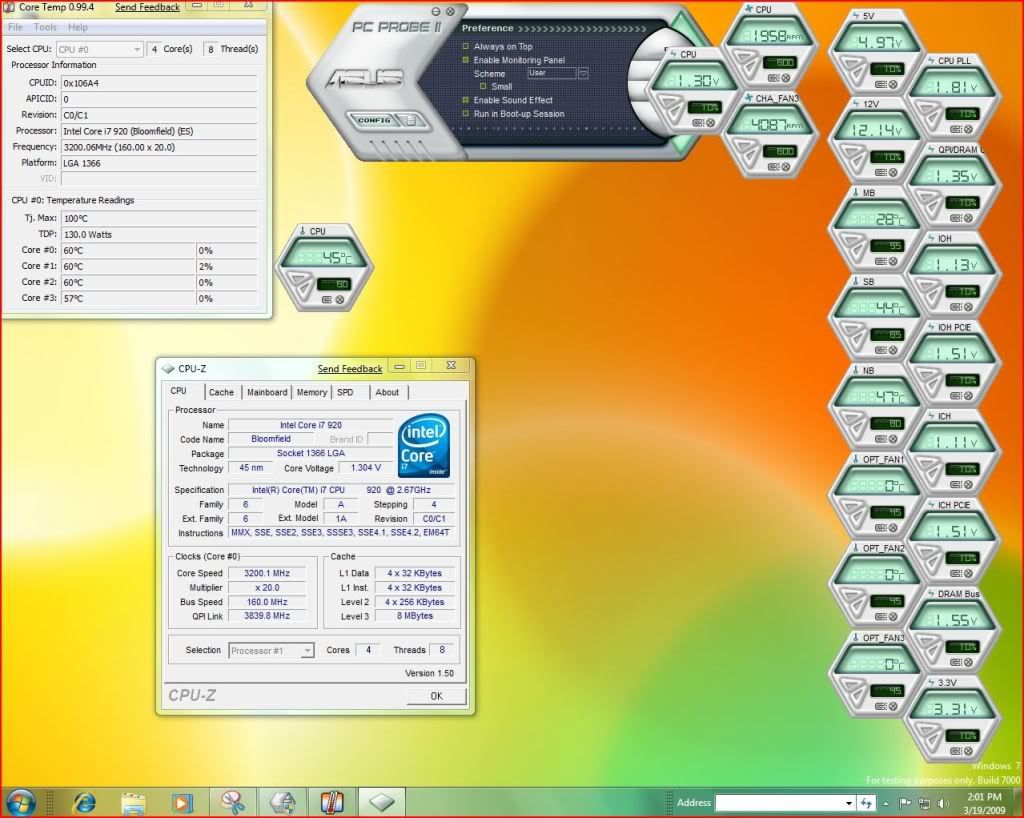Switch to the Mainboard tab in CPU-Z
This screenshot has width=1024, height=818.
click(266, 392)
